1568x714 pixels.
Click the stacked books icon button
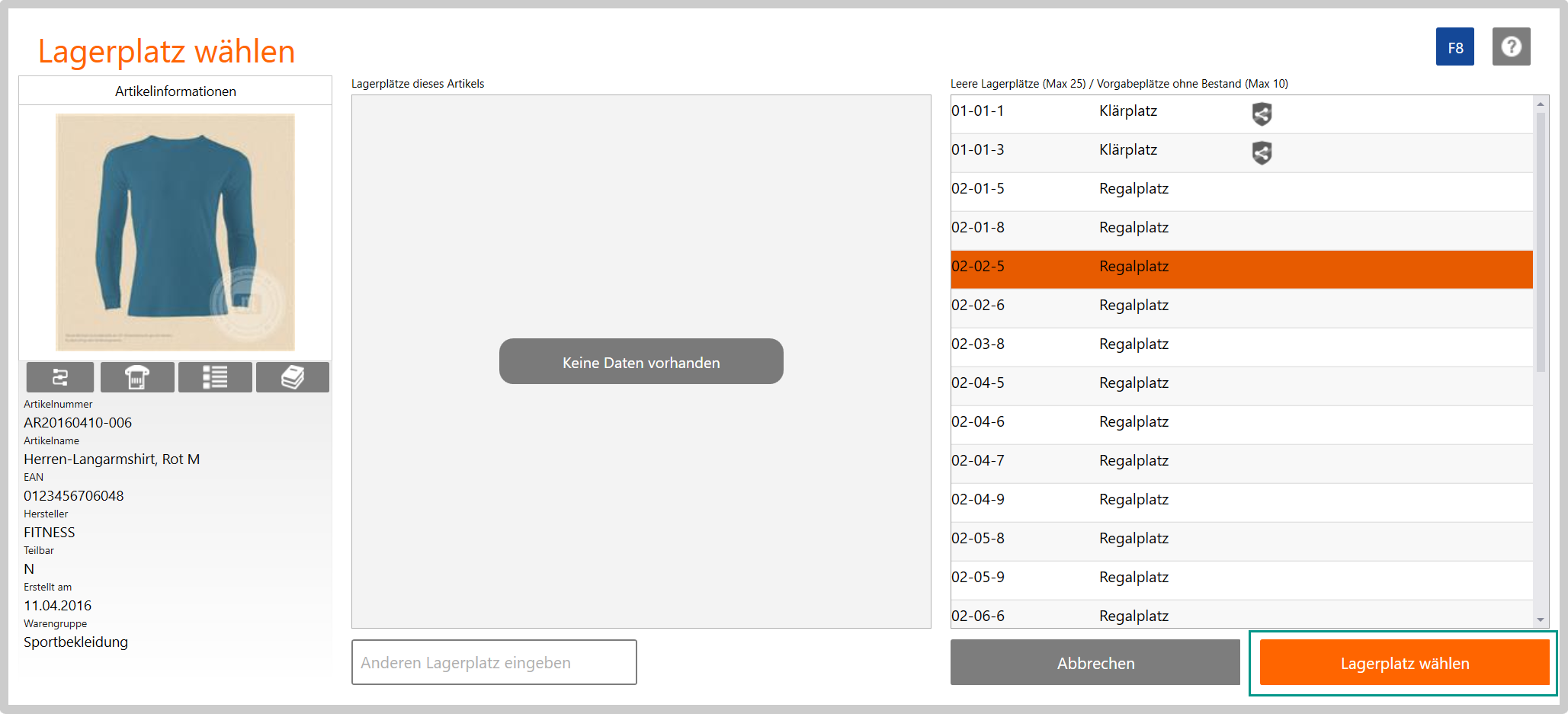[293, 377]
